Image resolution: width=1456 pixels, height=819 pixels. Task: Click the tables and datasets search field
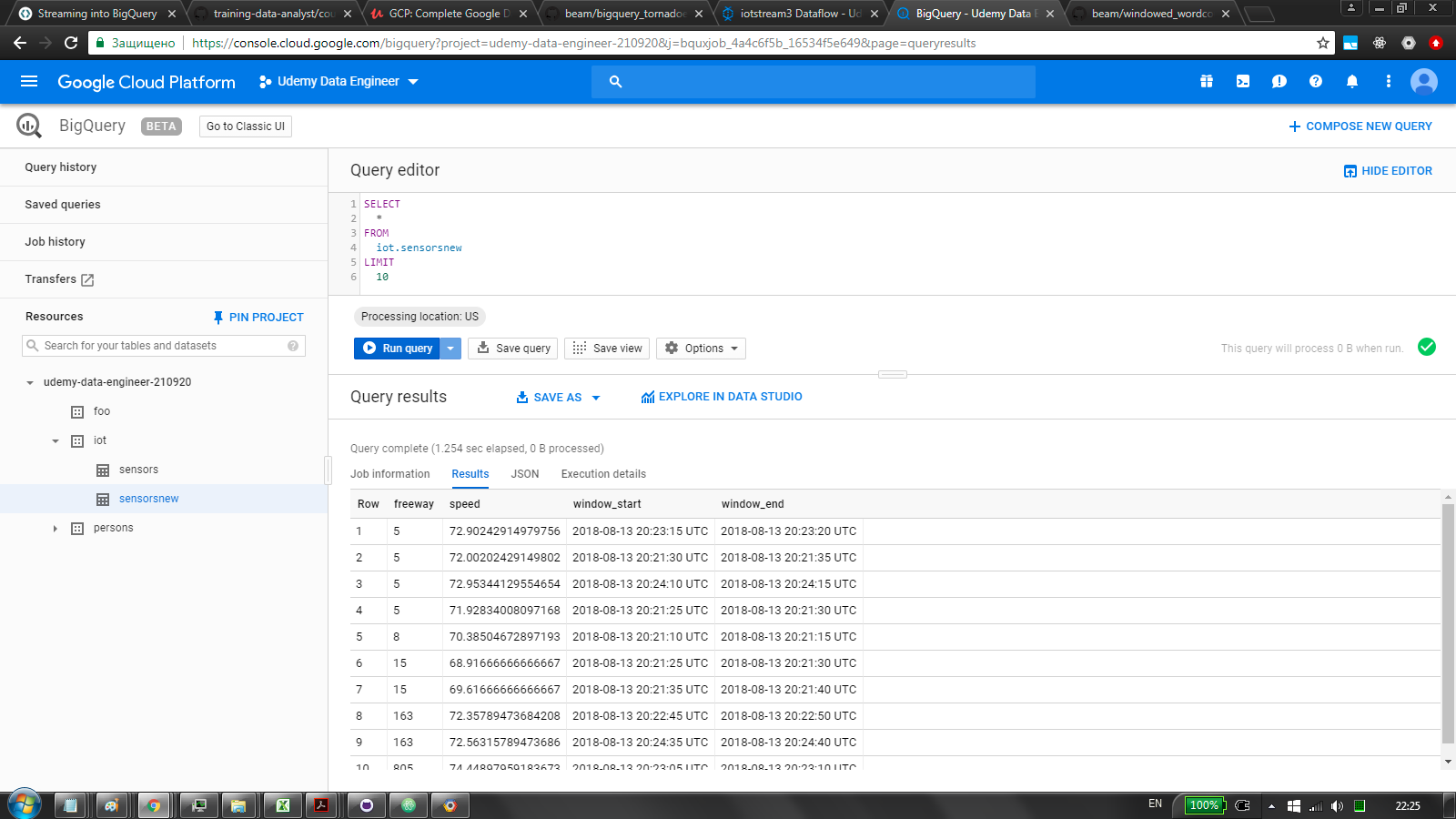pos(164,346)
